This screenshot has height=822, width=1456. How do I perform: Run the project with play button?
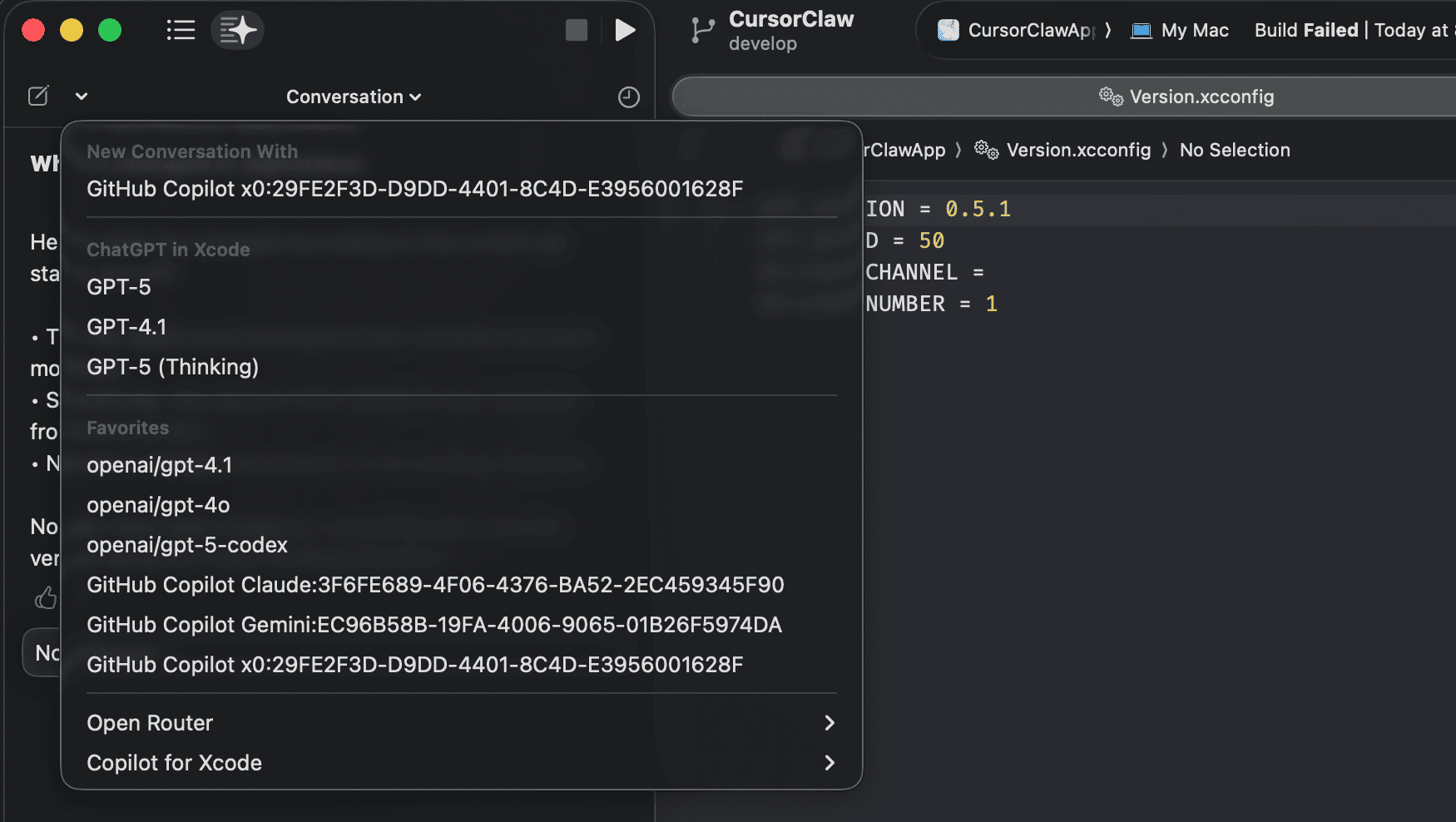pos(625,30)
